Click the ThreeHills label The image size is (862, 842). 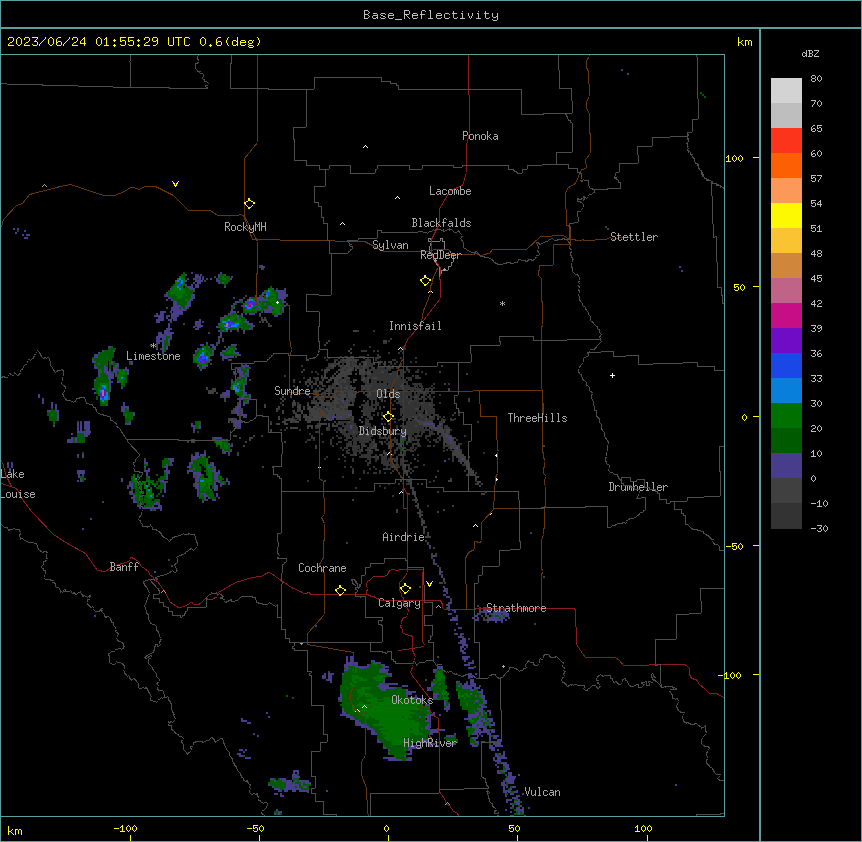537,418
